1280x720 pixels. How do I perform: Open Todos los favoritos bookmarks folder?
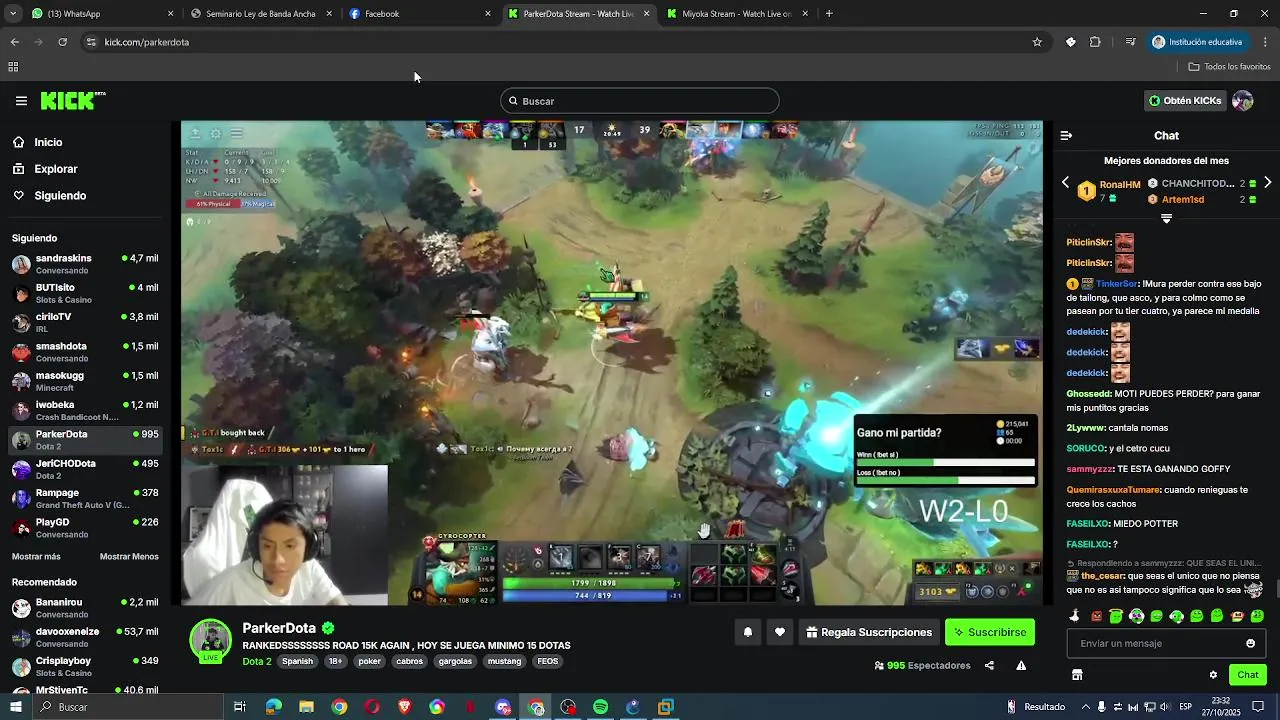coord(1229,67)
